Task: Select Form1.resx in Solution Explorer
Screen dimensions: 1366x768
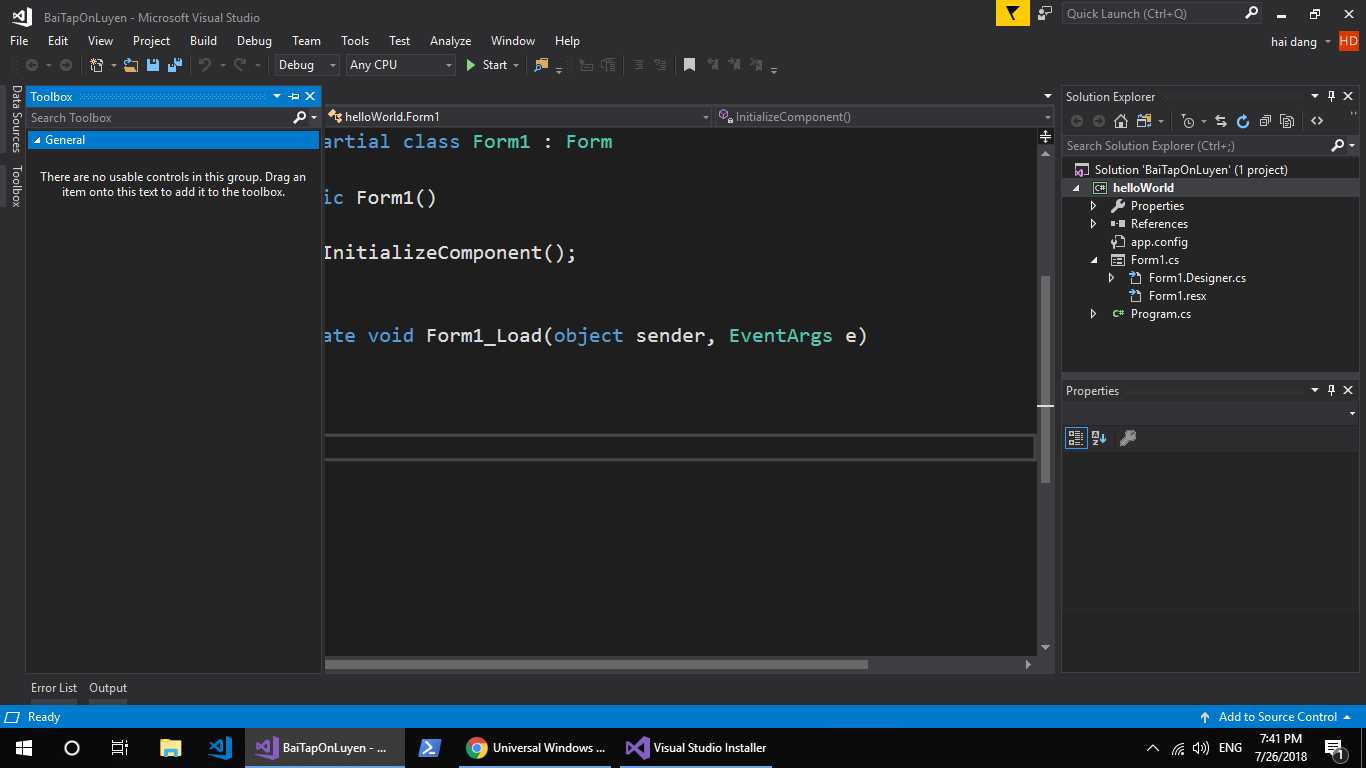Action: click(x=1177, y=296)
